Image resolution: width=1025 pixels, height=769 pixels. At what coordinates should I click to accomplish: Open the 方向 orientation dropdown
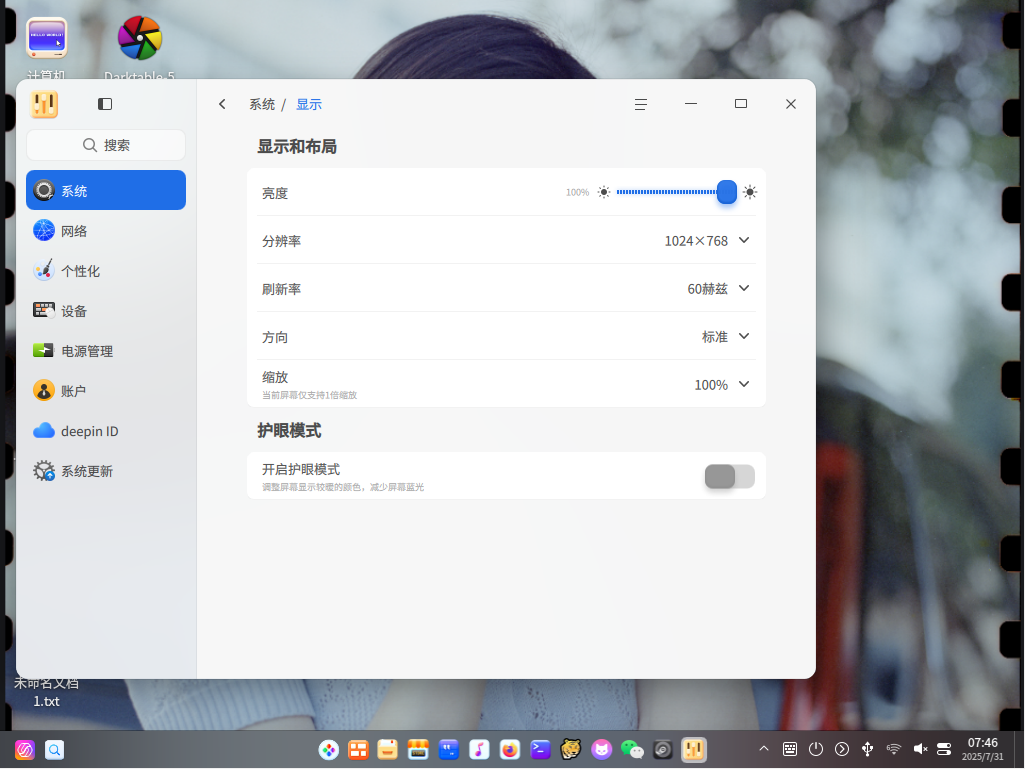click(x=726, y=337)
